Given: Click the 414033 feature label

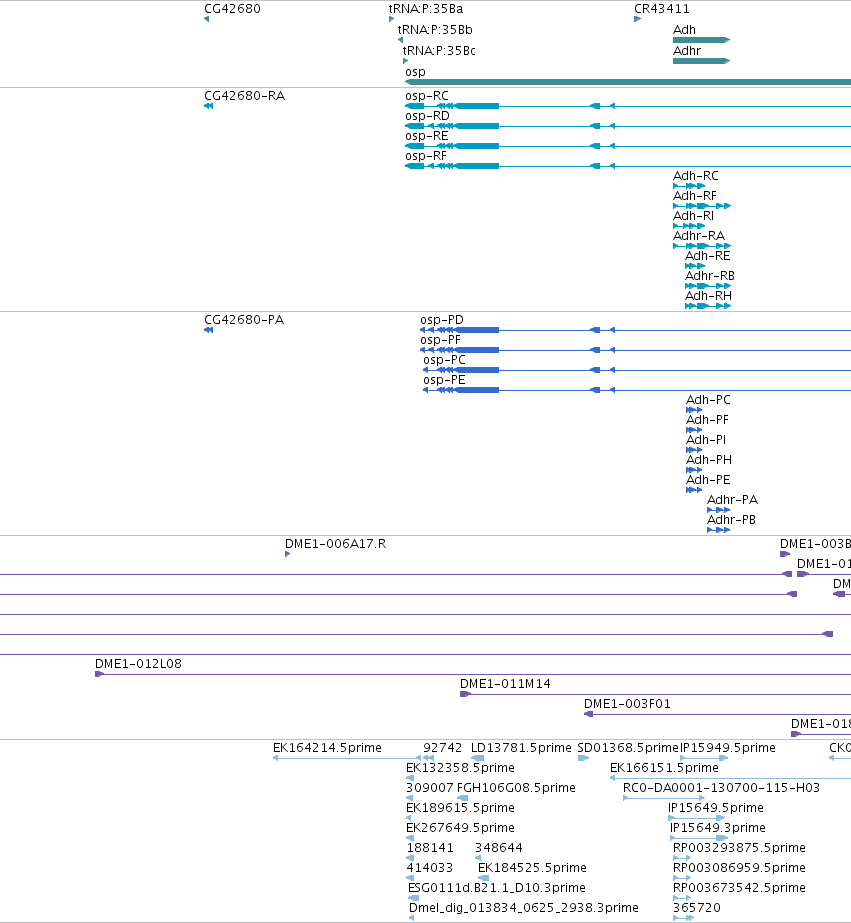Looking at the screenshot, I should coord(430,868).
